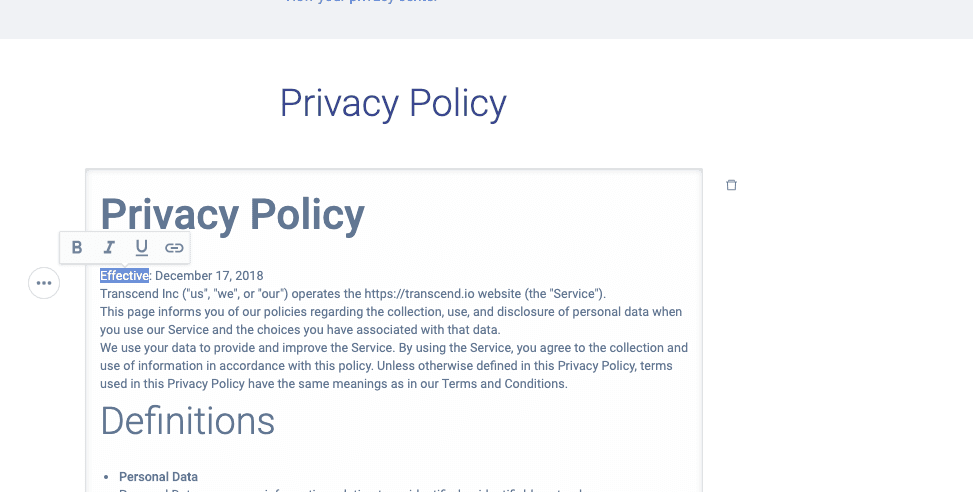Image resolution: width=973 pixels, height=492 pixels.
Task: Click the paragraph starting "This page informs"
Action: pyautogui.click(x=390, y=312)
